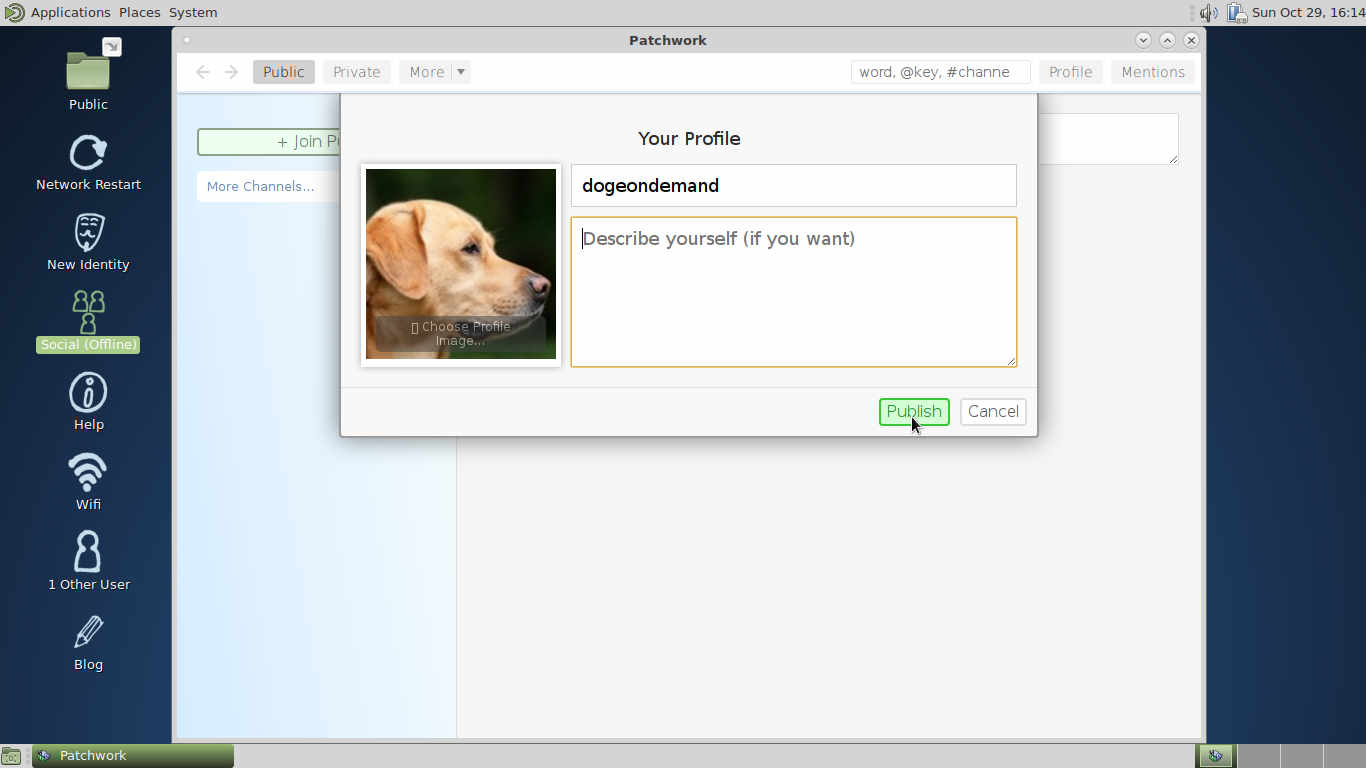This screenshot has width=1366, height=768.
Task: Open the Blog pencil icon
Action: click(x=88, y=632)
